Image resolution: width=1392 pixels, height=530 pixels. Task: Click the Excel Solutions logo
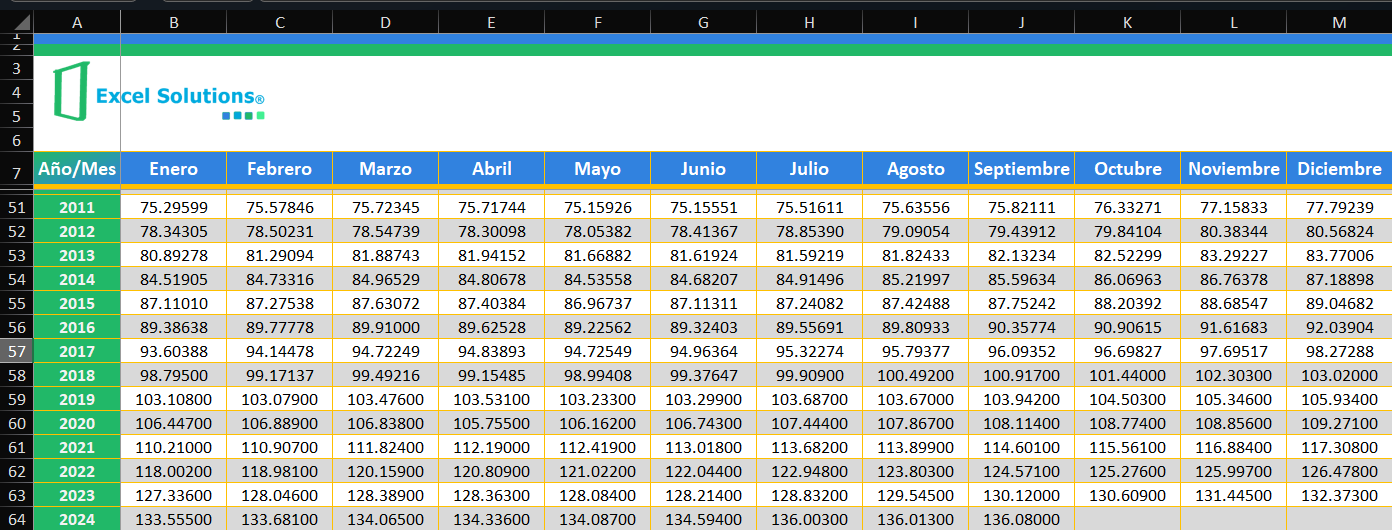coord(159,91)
